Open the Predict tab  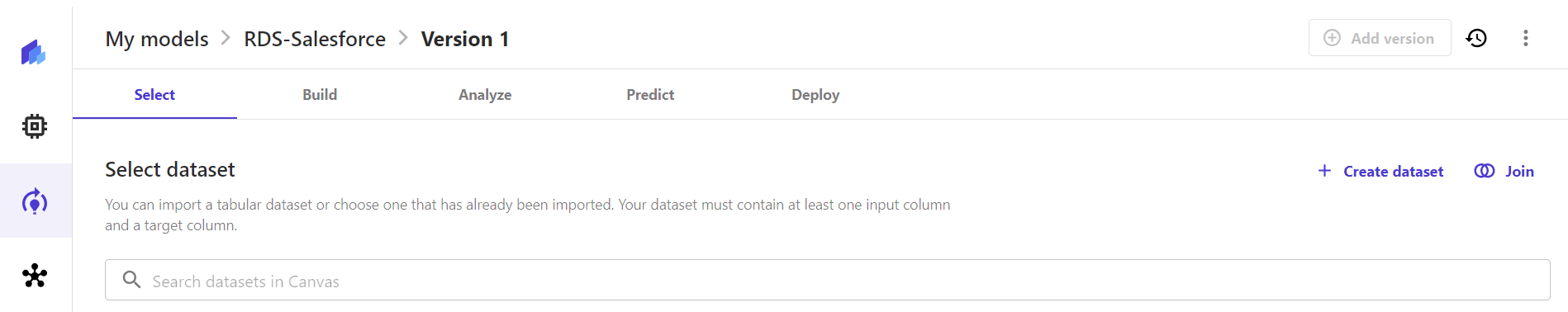click(650, 94)
